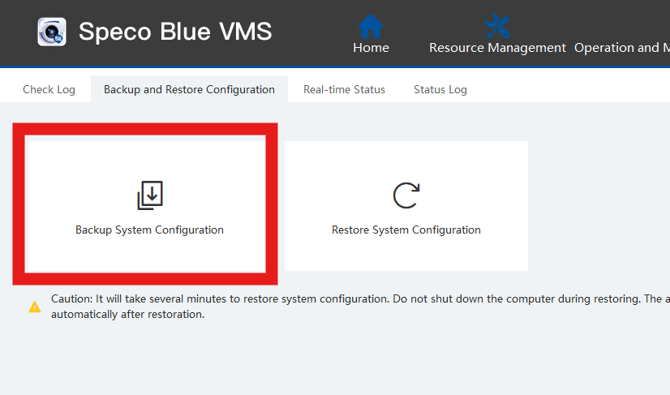Open the Operation and Maintenance menu
The height and width of the screenshot is (395, 670).
point(622,48)
